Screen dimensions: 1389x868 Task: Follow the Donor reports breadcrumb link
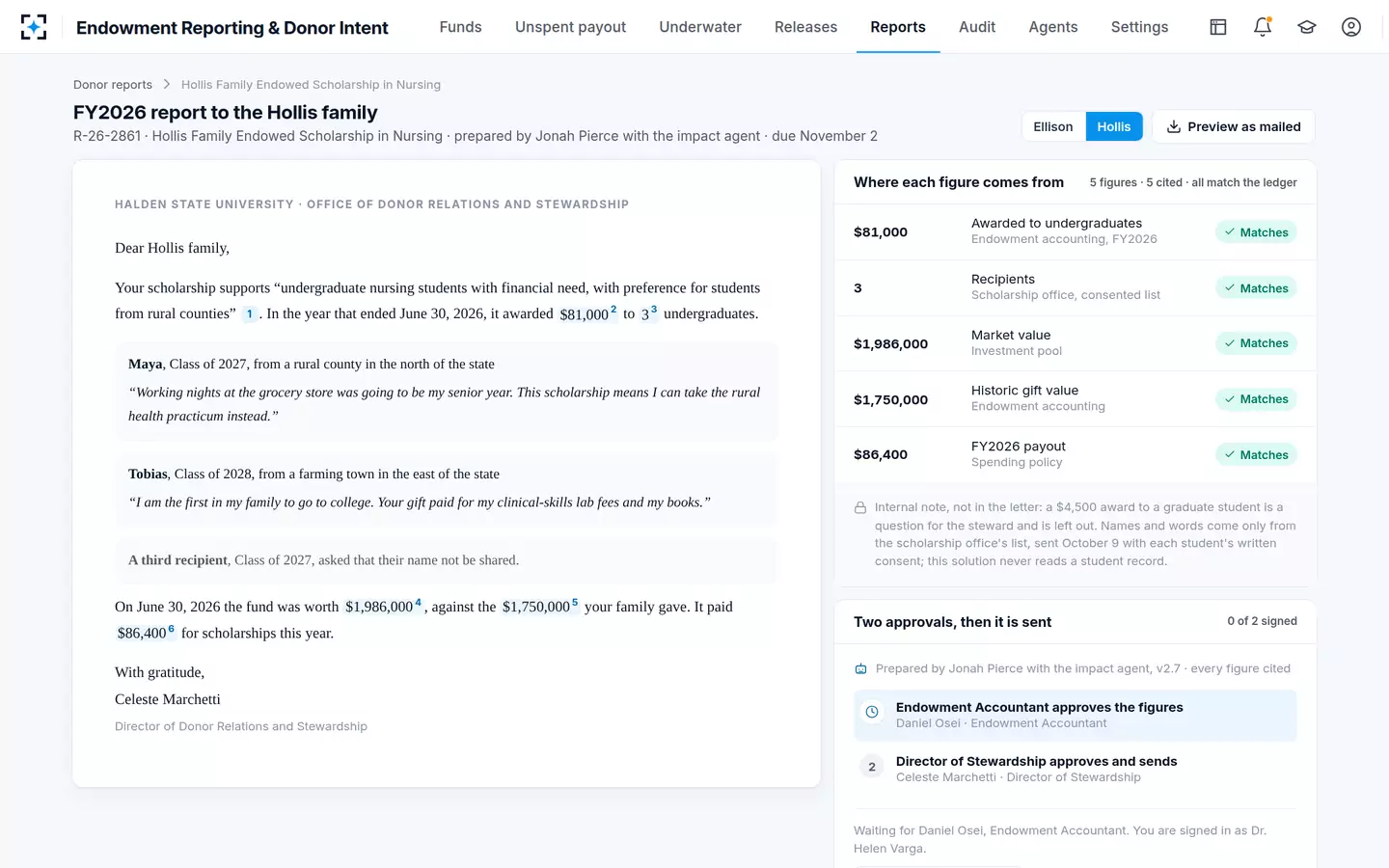click(113, 85)
